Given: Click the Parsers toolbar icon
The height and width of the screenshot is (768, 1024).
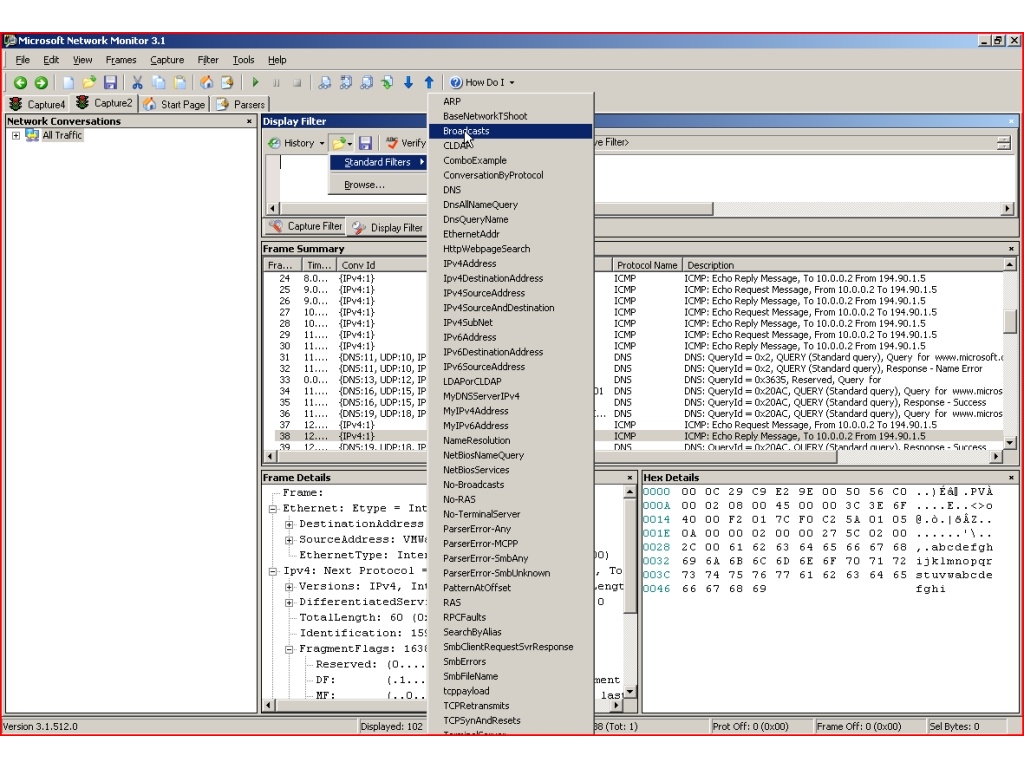Looking at the screenshot, I should click(227, 82).
